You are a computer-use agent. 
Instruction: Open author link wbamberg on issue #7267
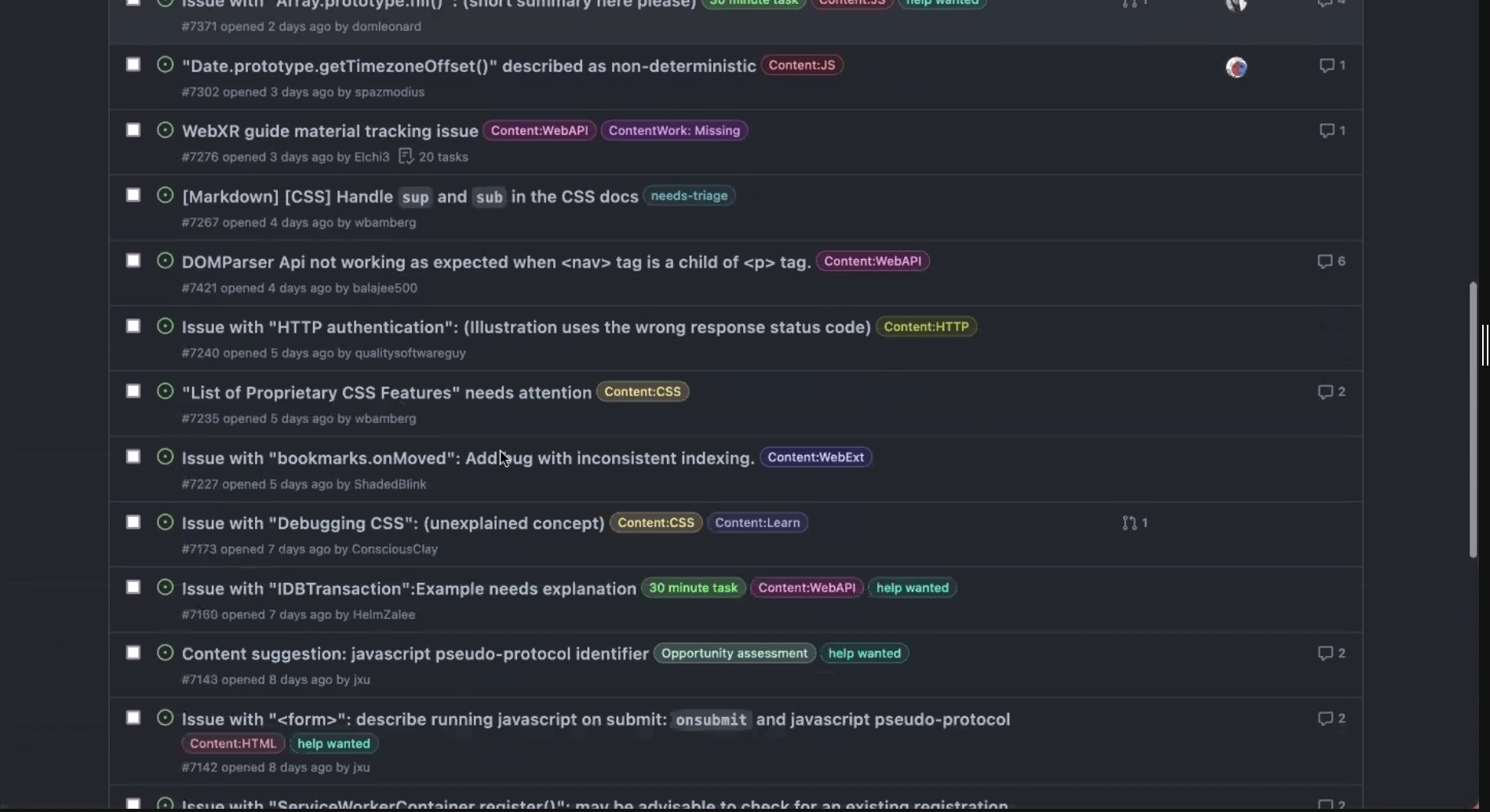(385, 223)
